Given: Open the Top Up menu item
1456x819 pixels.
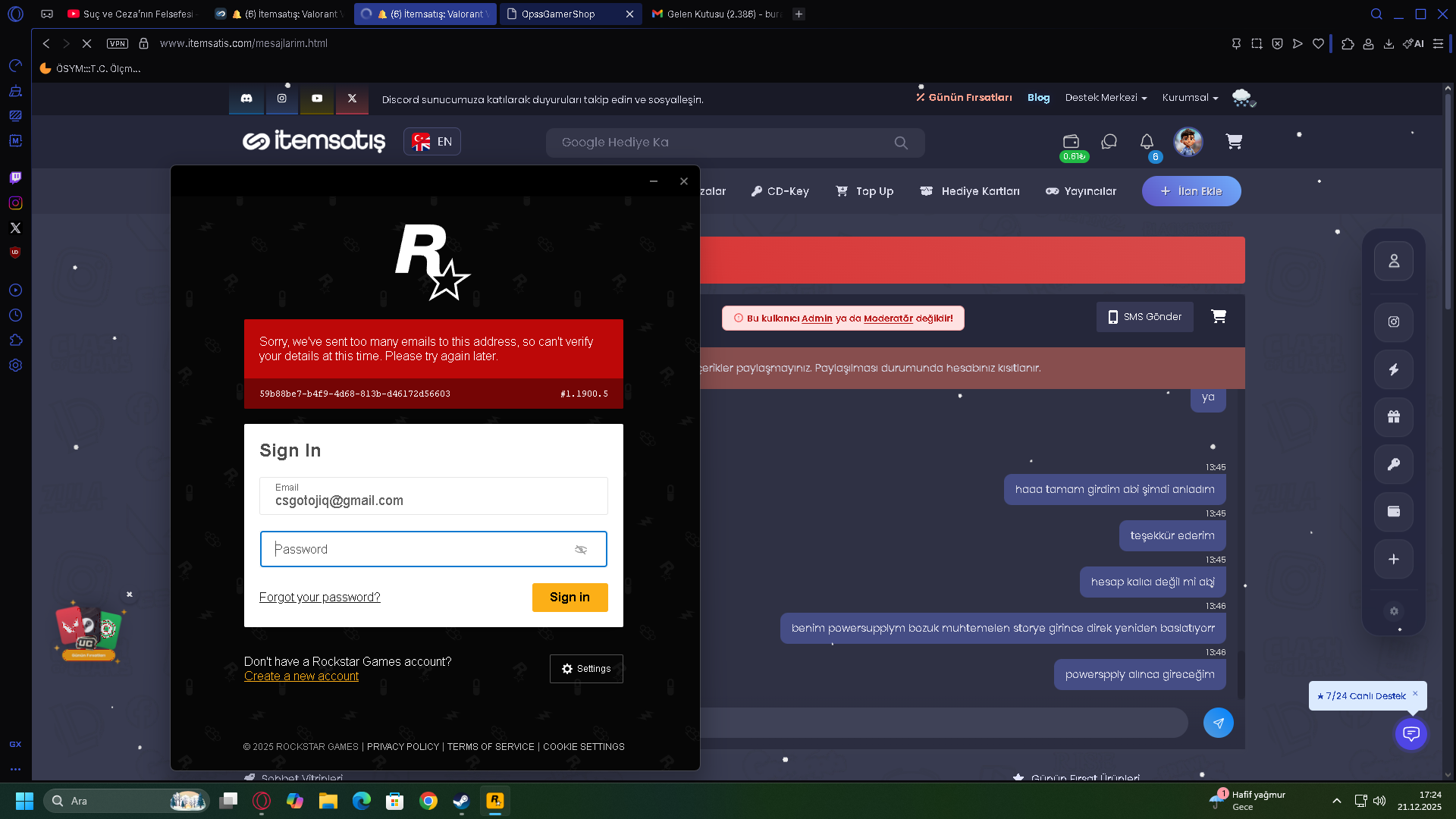Looking at the screenshot, I should point(864,191).
